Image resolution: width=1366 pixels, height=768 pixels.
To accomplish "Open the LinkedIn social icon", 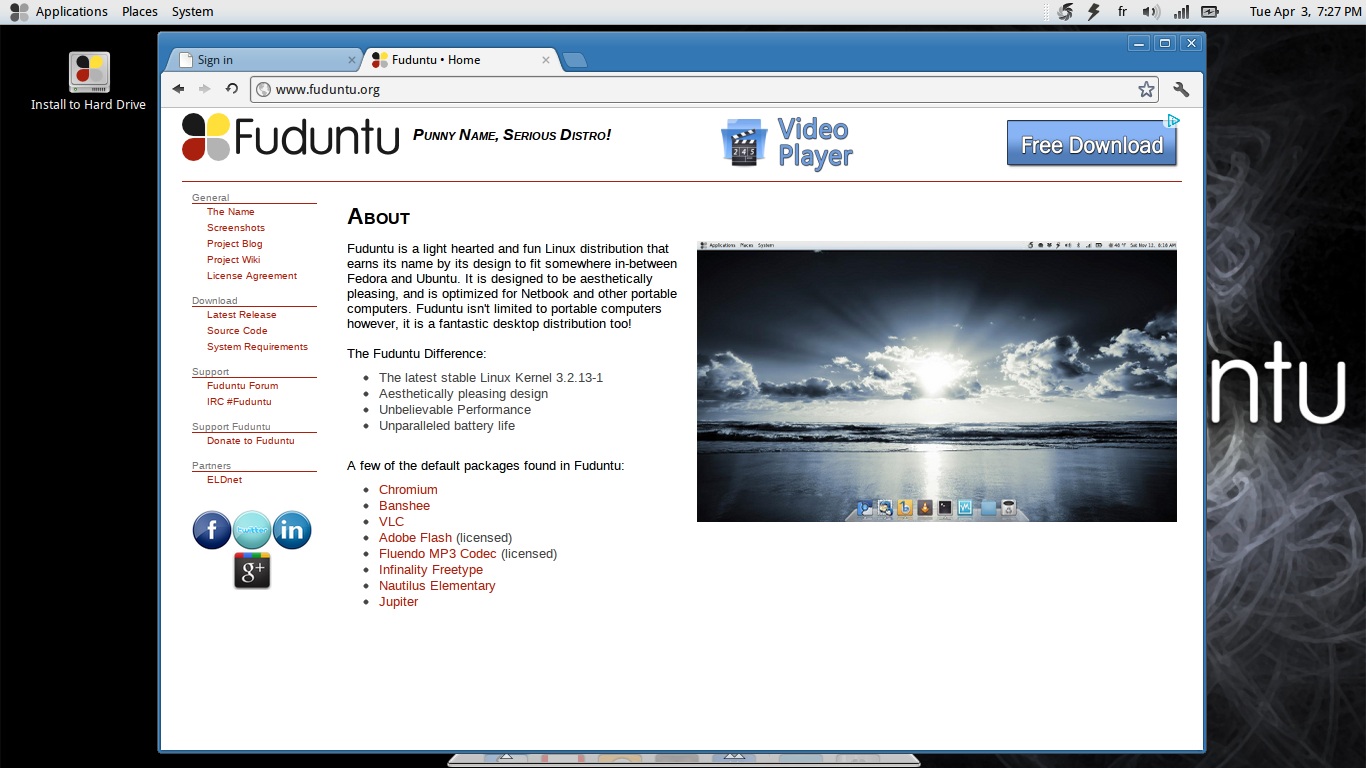I will [292, 530].
